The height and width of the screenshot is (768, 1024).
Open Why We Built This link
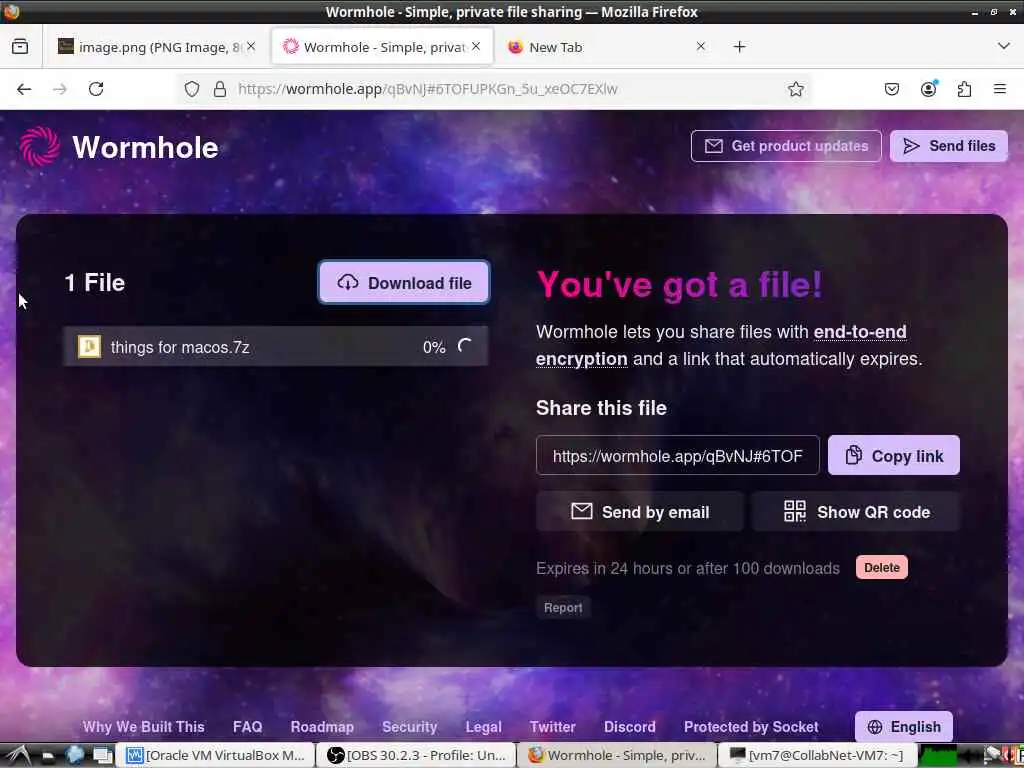click(144, 727)
